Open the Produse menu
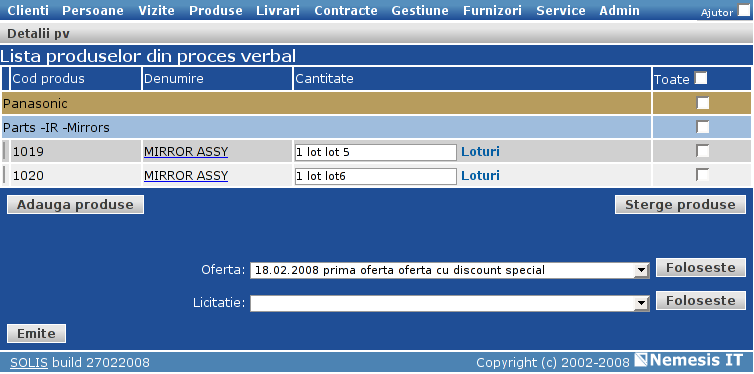754x374 pixels. [x=215, y=11]
